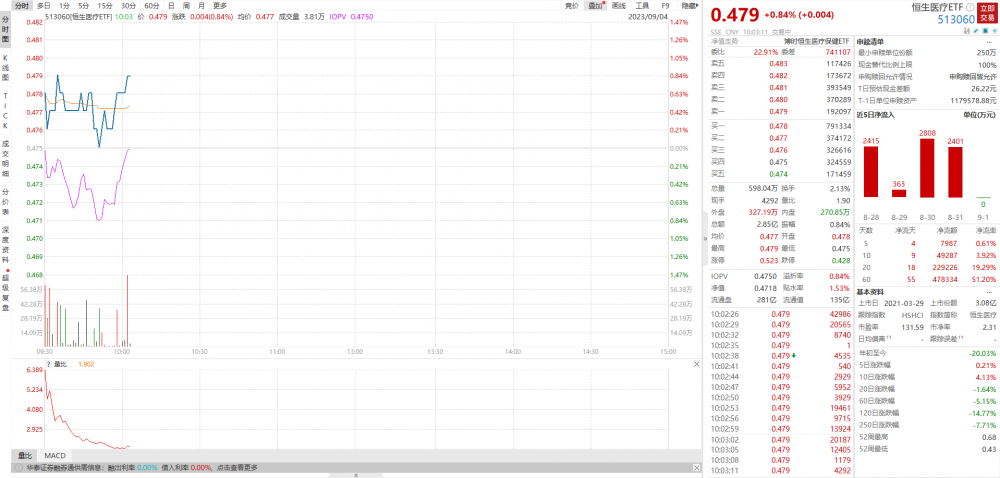Viewport: 1000px width, 478px height.
Task: Click the collapse arrow left of quote panel
Action: tap(705, 238)
